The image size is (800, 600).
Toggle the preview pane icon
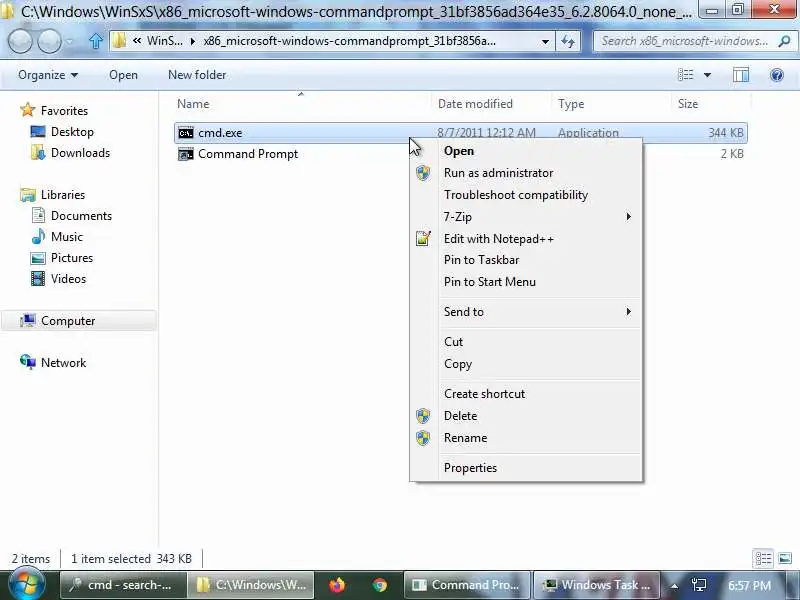741,75
